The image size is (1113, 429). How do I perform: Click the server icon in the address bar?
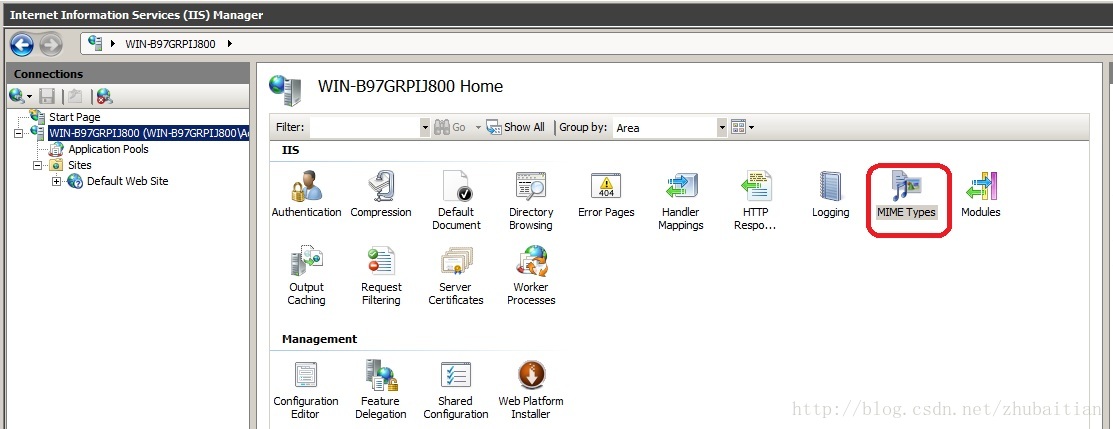[96, 44]
